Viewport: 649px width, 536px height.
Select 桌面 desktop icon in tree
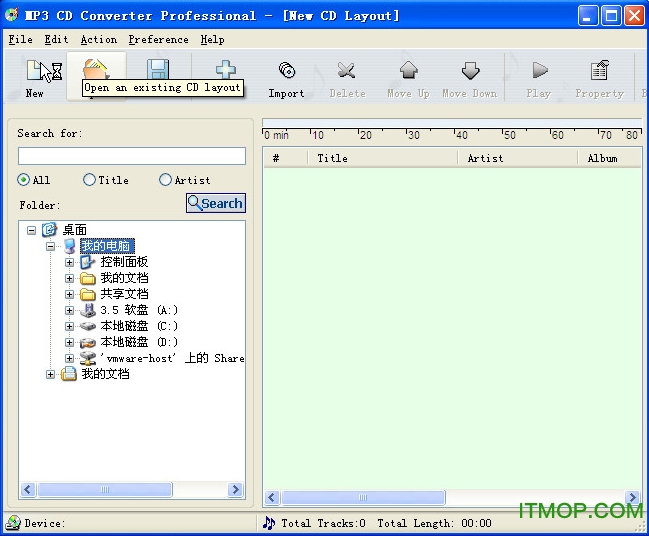tap(49, 230)
